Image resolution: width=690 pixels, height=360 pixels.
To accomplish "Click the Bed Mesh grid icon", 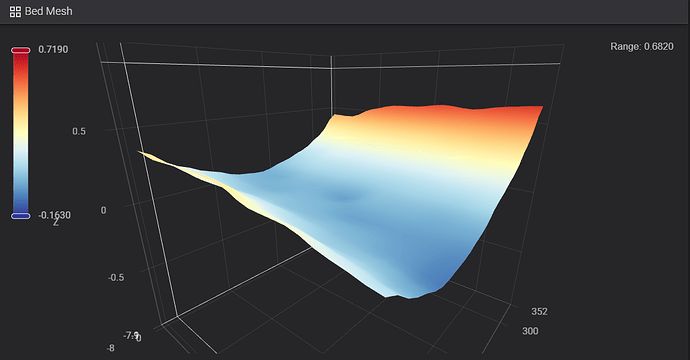I will coord(15,12).
